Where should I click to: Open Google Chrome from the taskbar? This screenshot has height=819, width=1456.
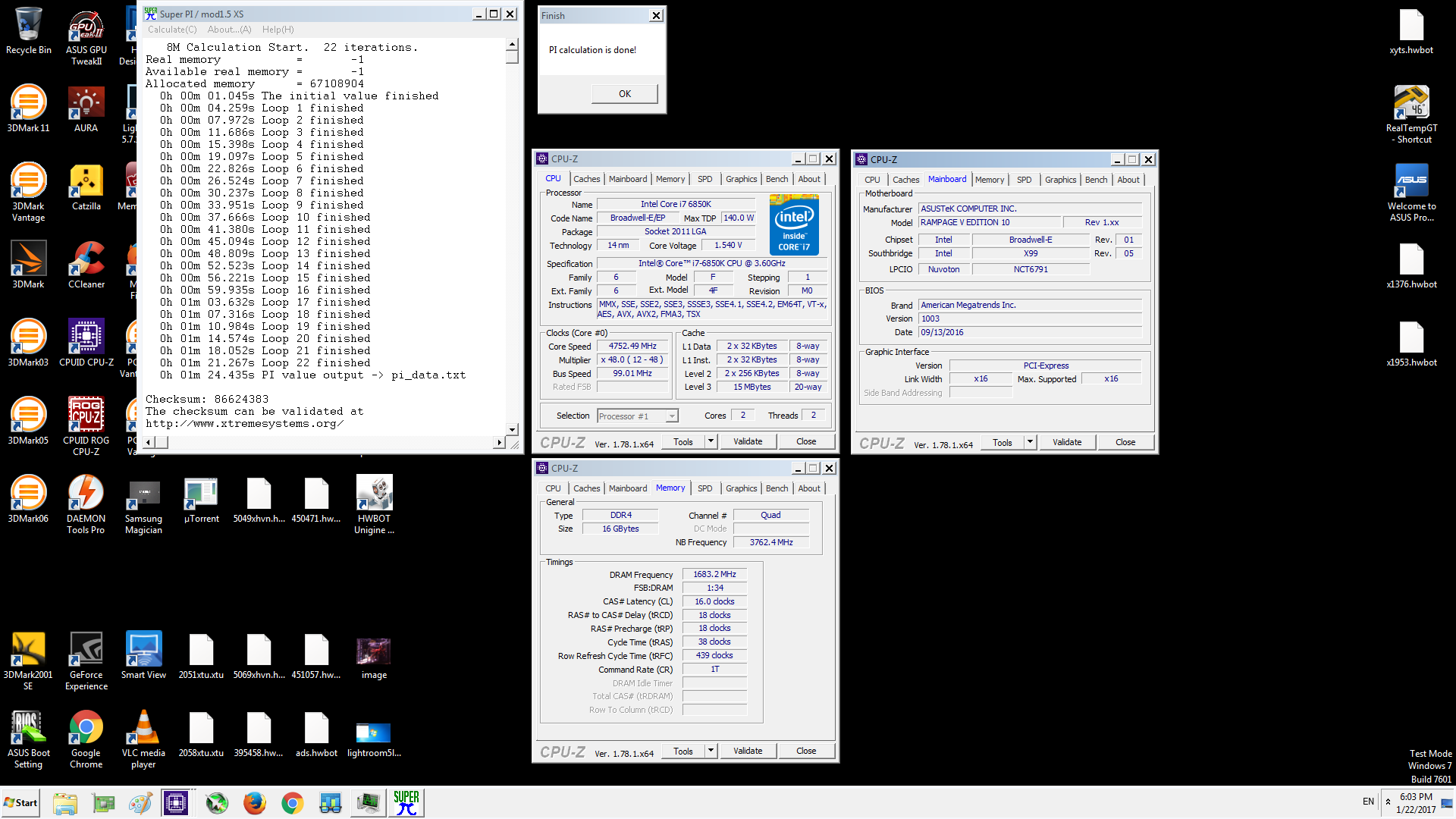point(293,802)
